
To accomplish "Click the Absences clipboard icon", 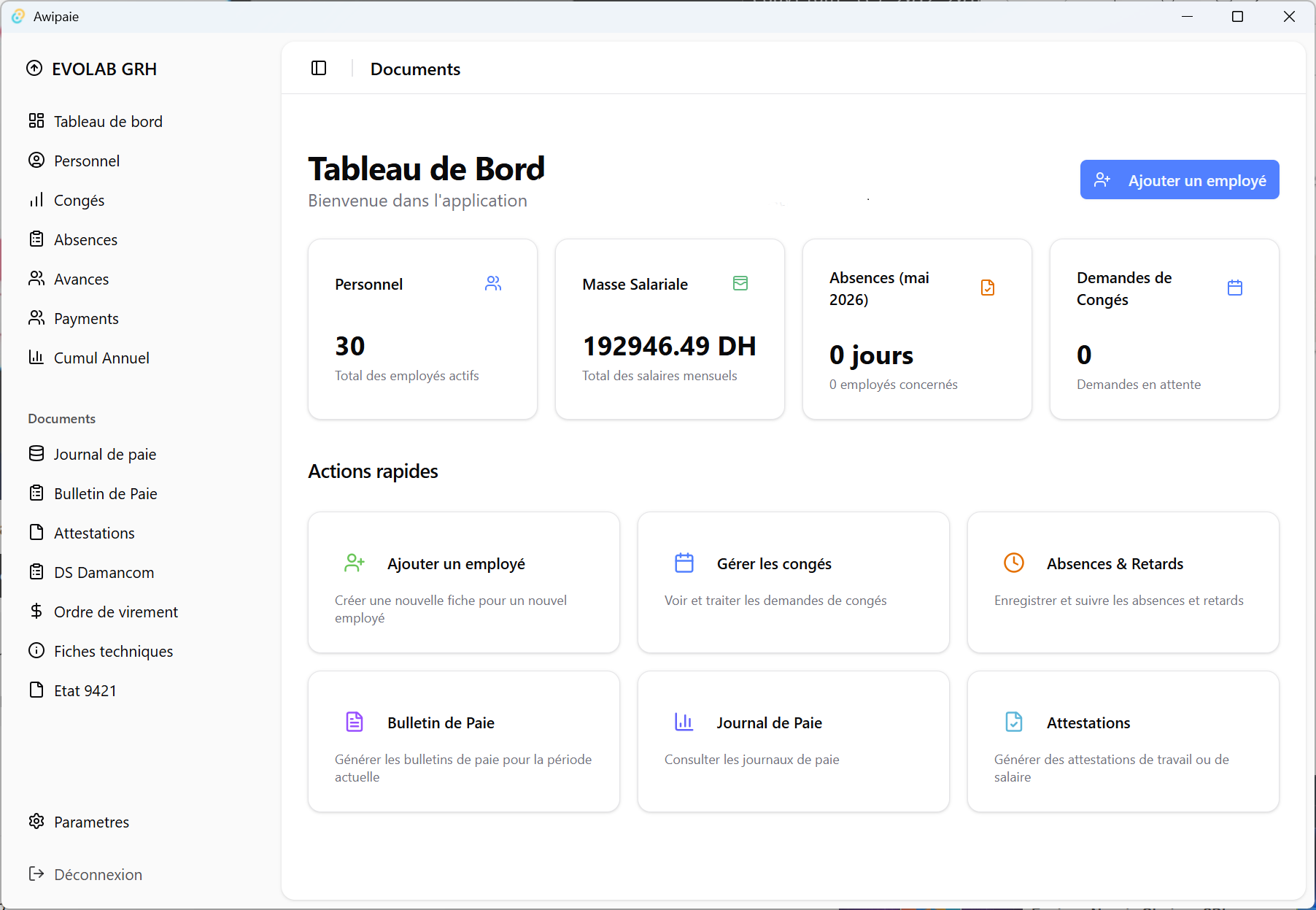I will [x=36, y=239].
